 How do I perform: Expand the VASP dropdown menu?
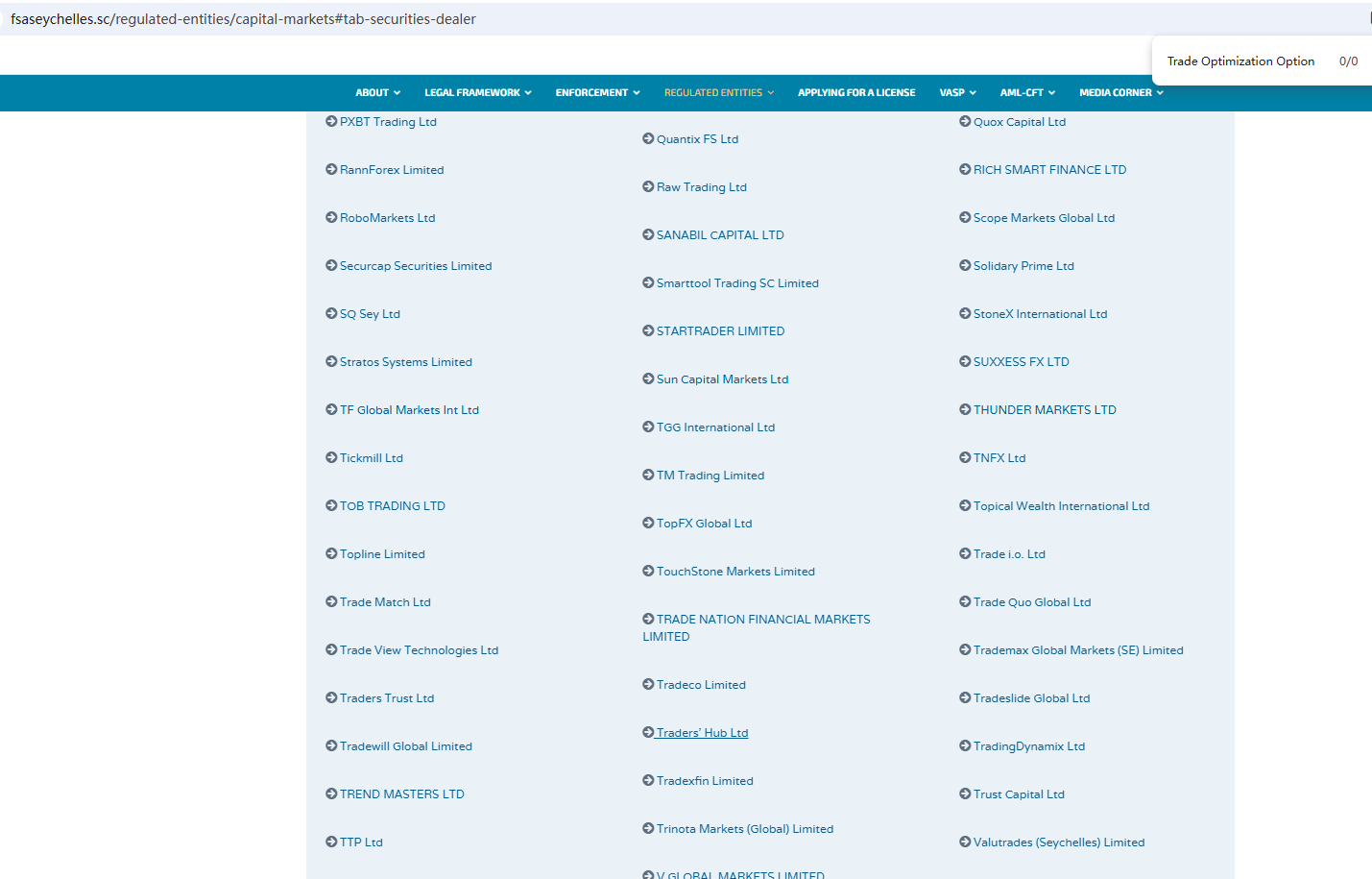click(x=957, y=93)
